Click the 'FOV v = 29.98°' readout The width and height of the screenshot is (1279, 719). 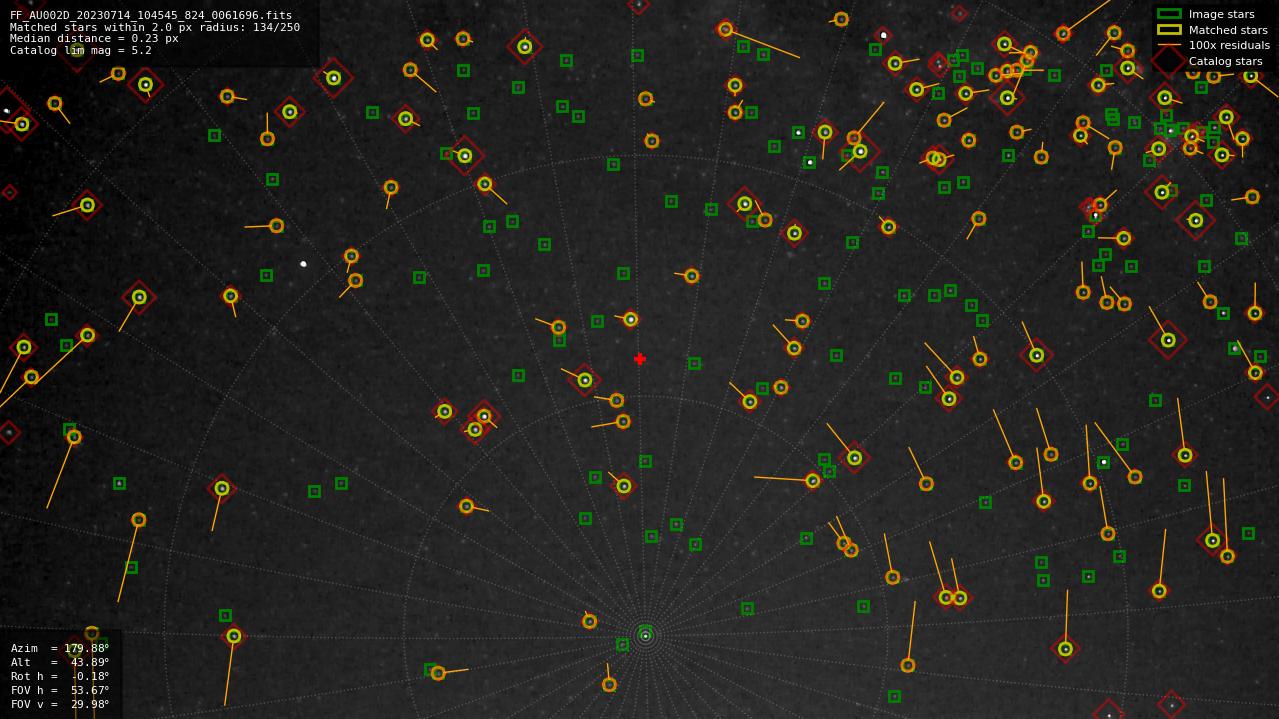click(60, 704)
